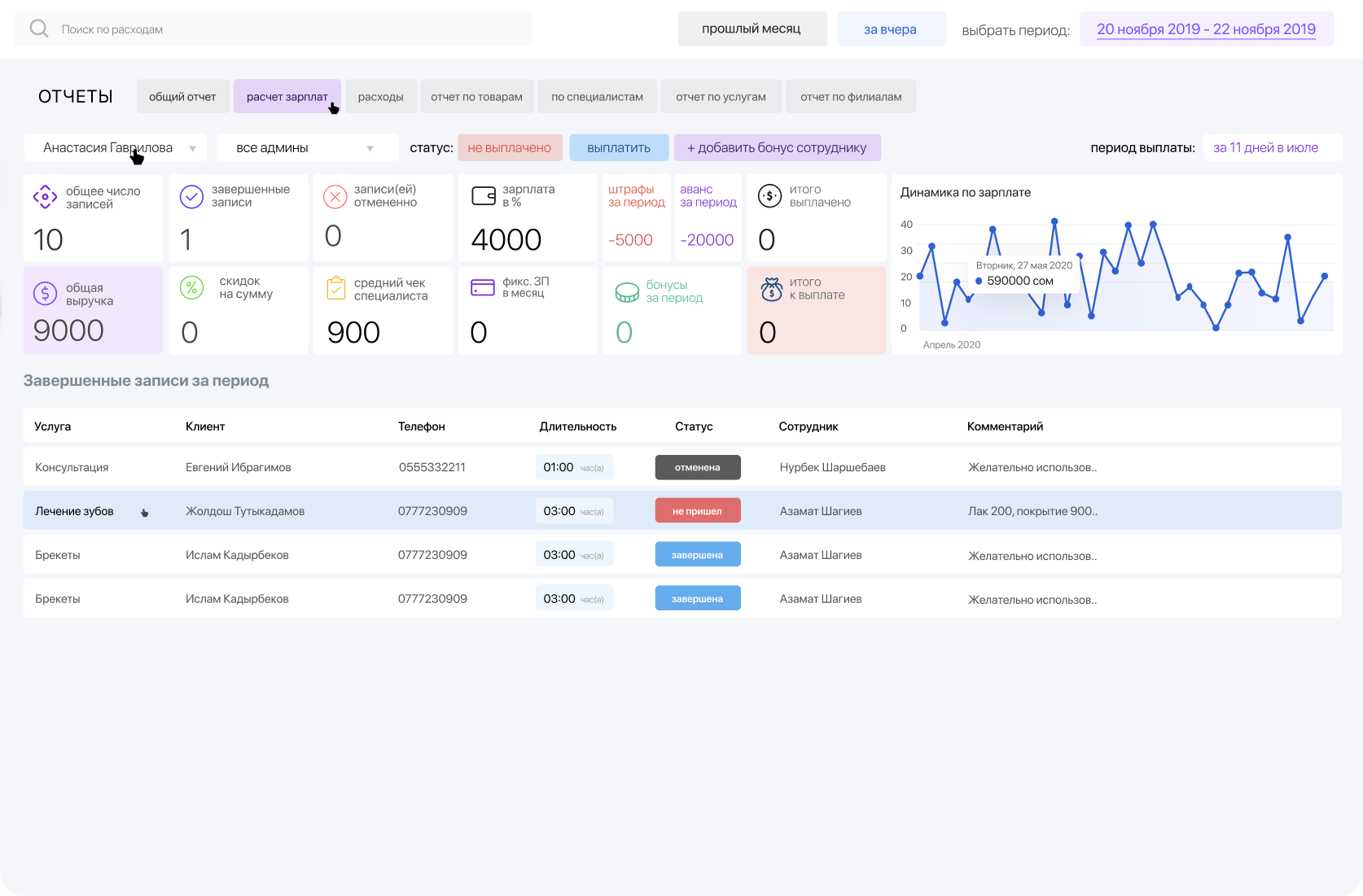Image resolution: width=1363 pixels, height=896 pixels.
Task: Click the money bag payout icon
Action: click(771, 289)
